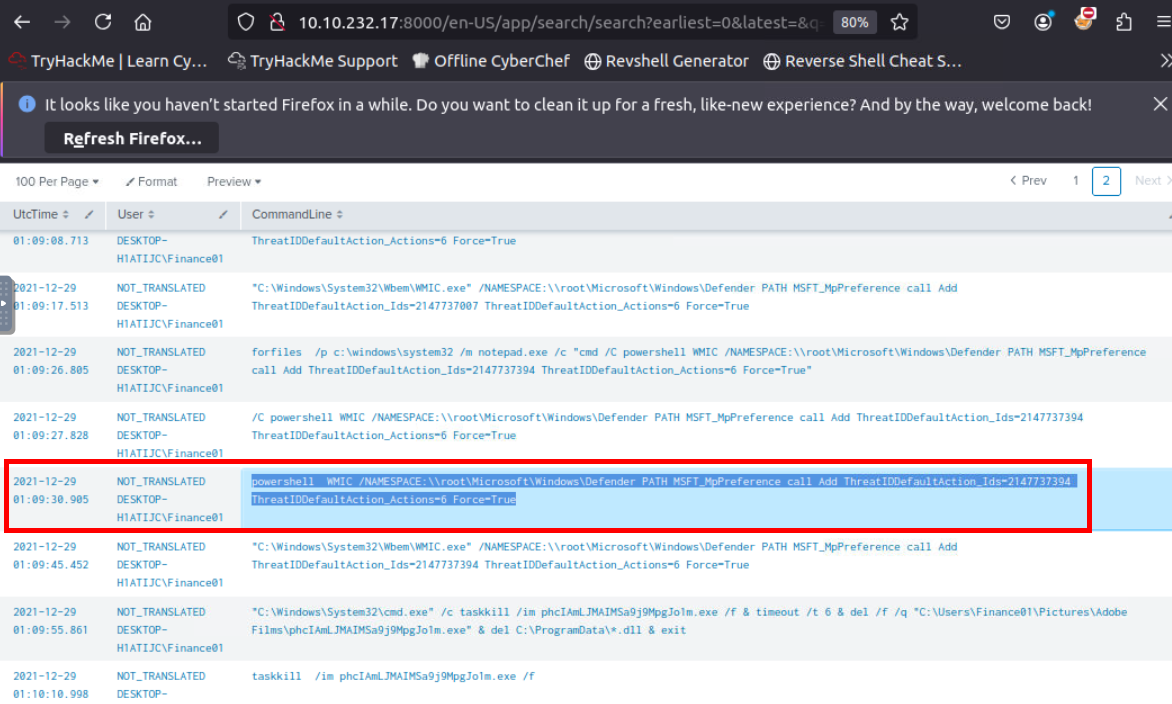Go to the Prev results page
The image size is (1172, 704).
tap(1028, 181)
